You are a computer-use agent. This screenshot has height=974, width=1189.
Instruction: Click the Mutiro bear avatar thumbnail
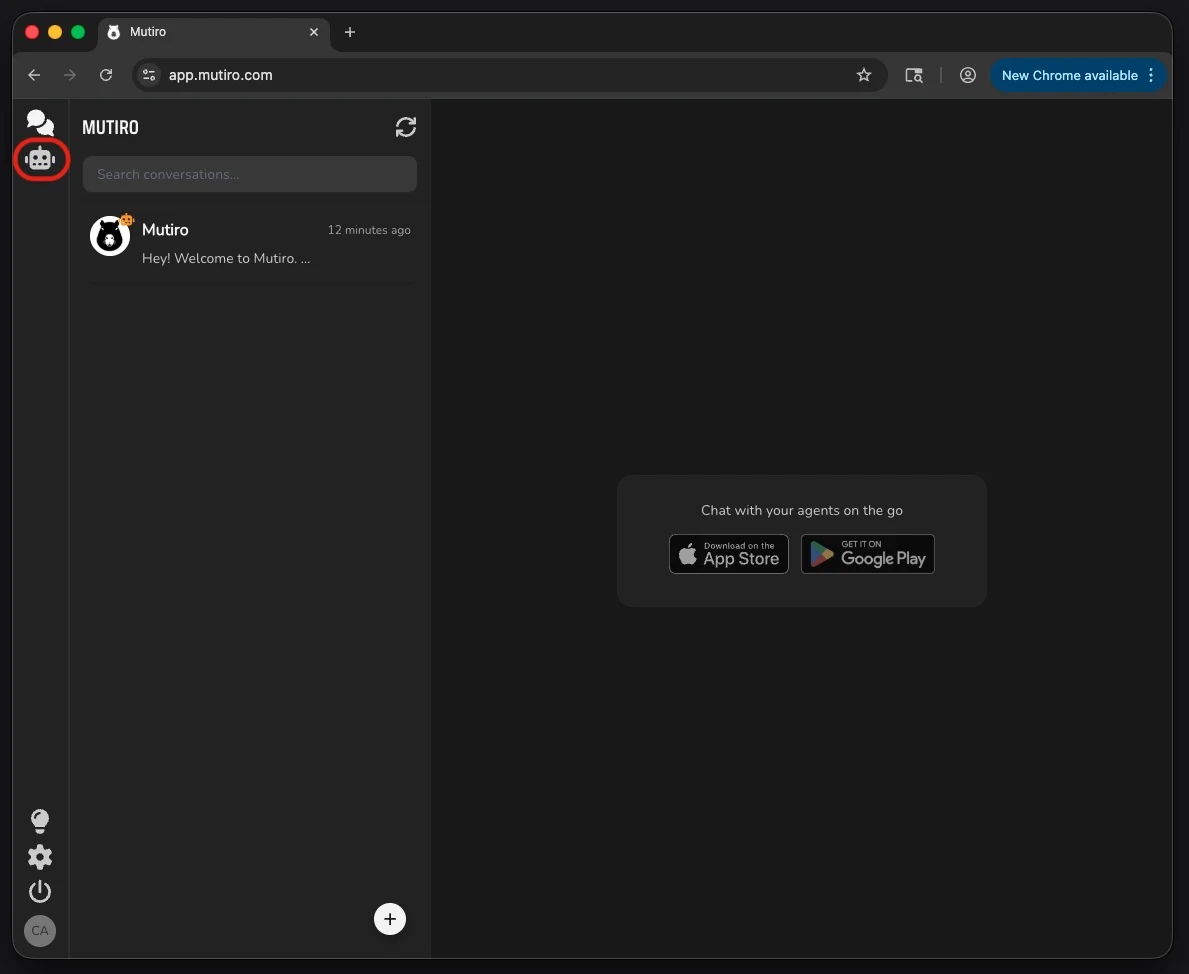point(110,236)
